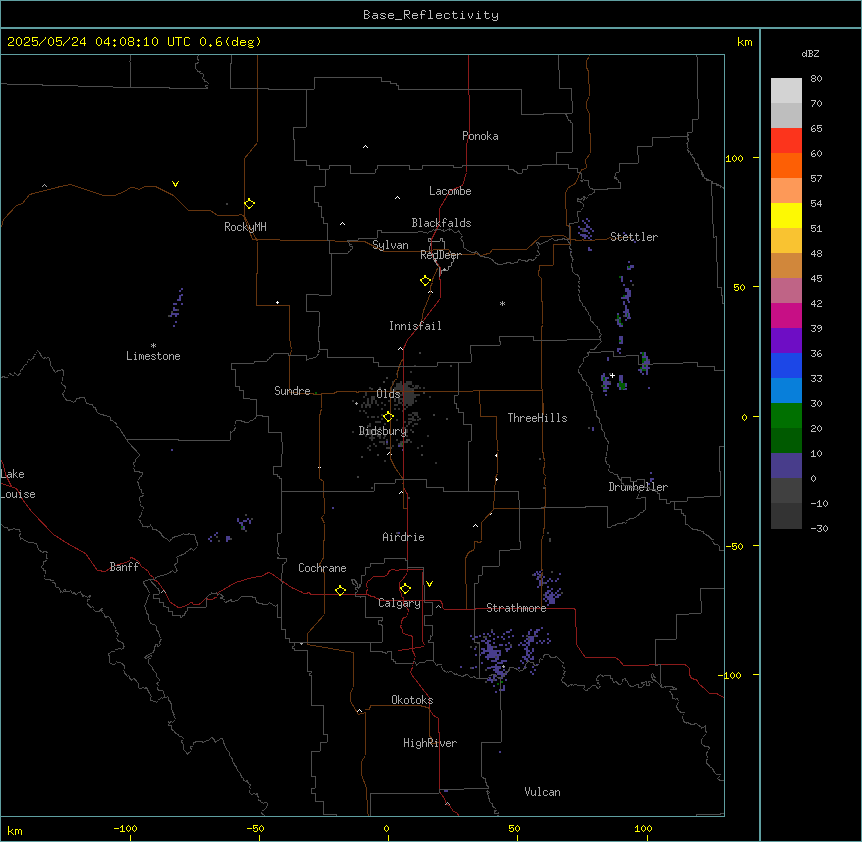The image size is (862, 842).
Task: Select the bright green swatch below 30 dBZ
Action: 786,416
